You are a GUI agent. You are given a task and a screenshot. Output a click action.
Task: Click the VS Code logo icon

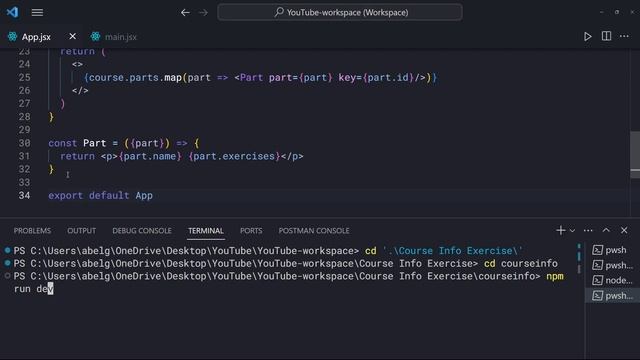point(12,12)
